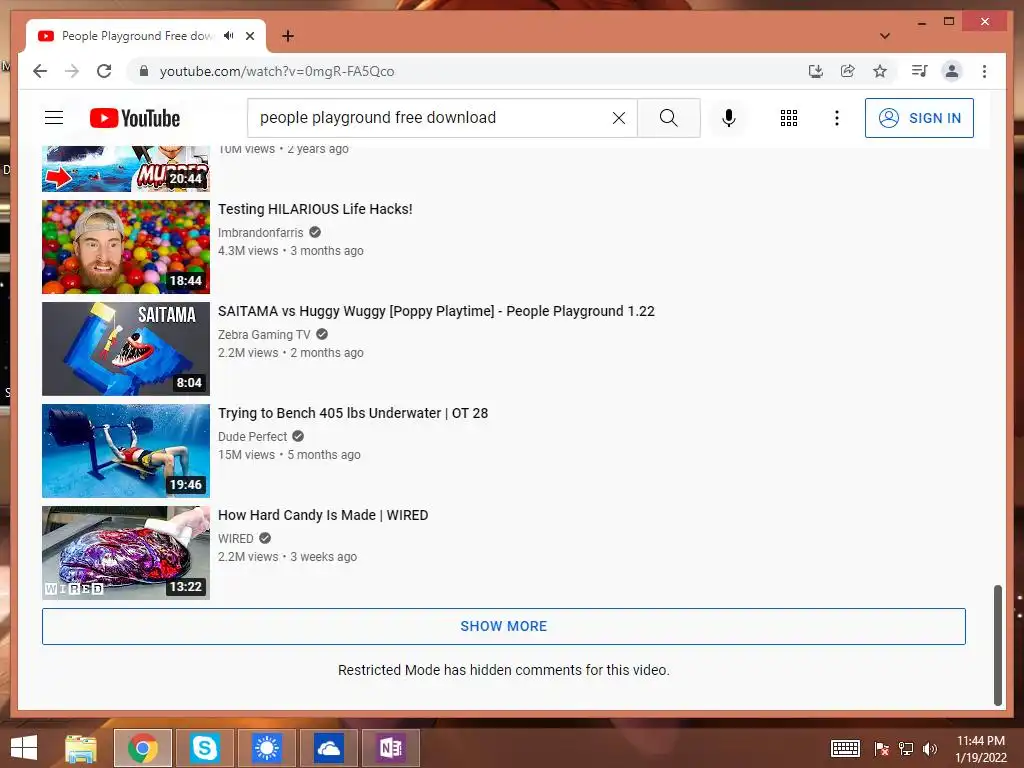Open the partial thumbnail showing 20:44
1024x768 pixels.
tap(126, 168)
